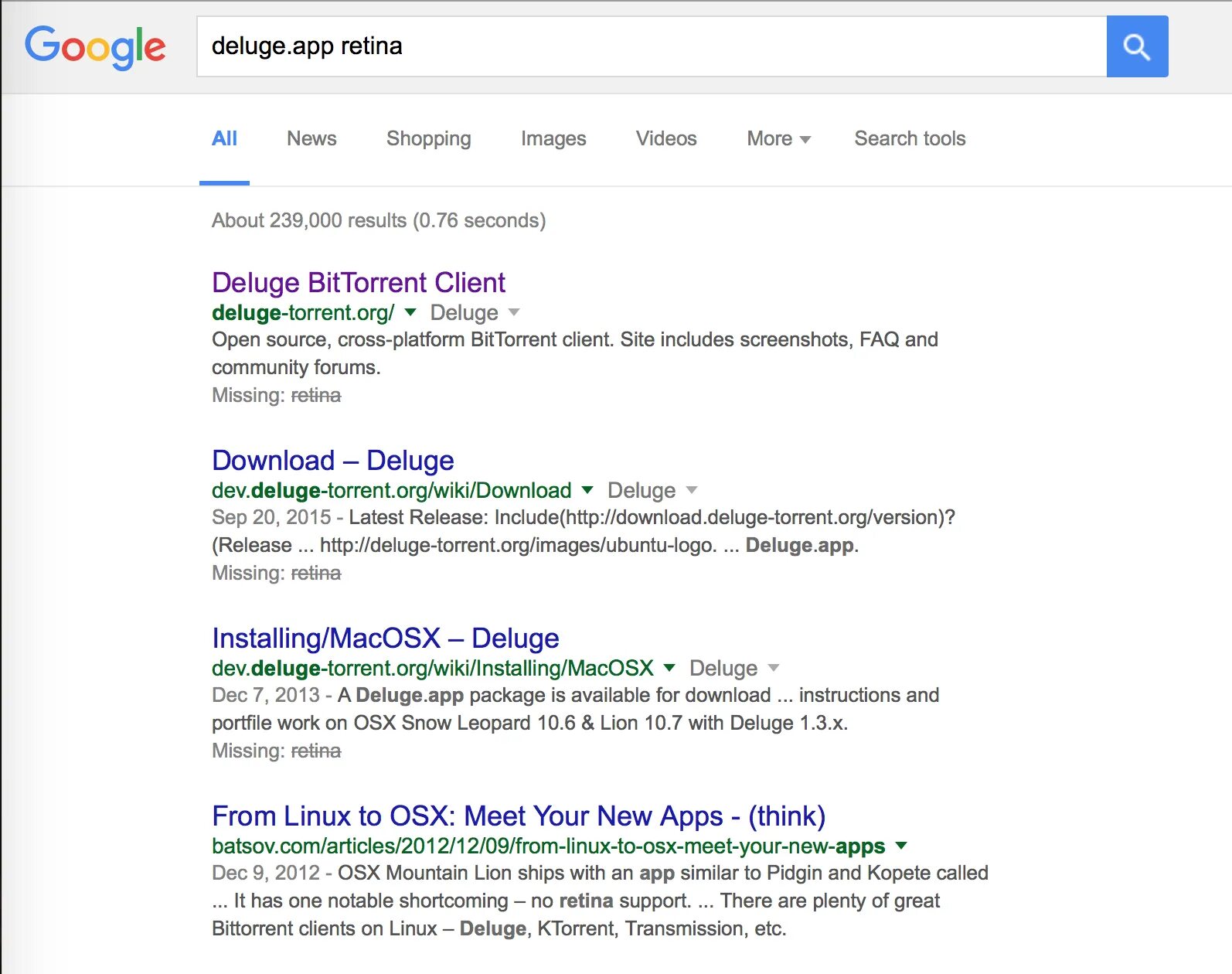
Task: Click struck-through retina under Deluge BitTorrent Client
Action: pos(315,395)
